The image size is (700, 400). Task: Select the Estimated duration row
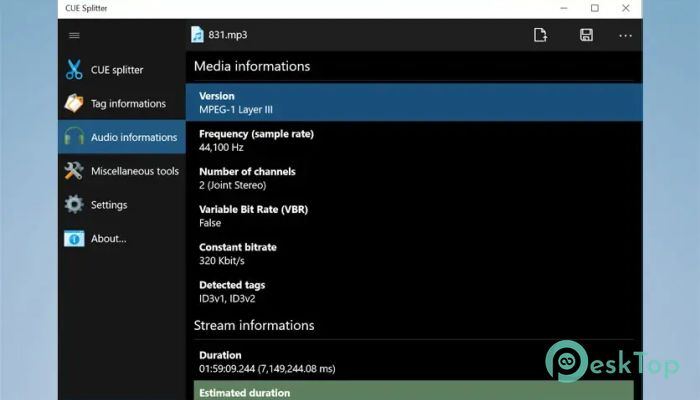pos(414,391)
